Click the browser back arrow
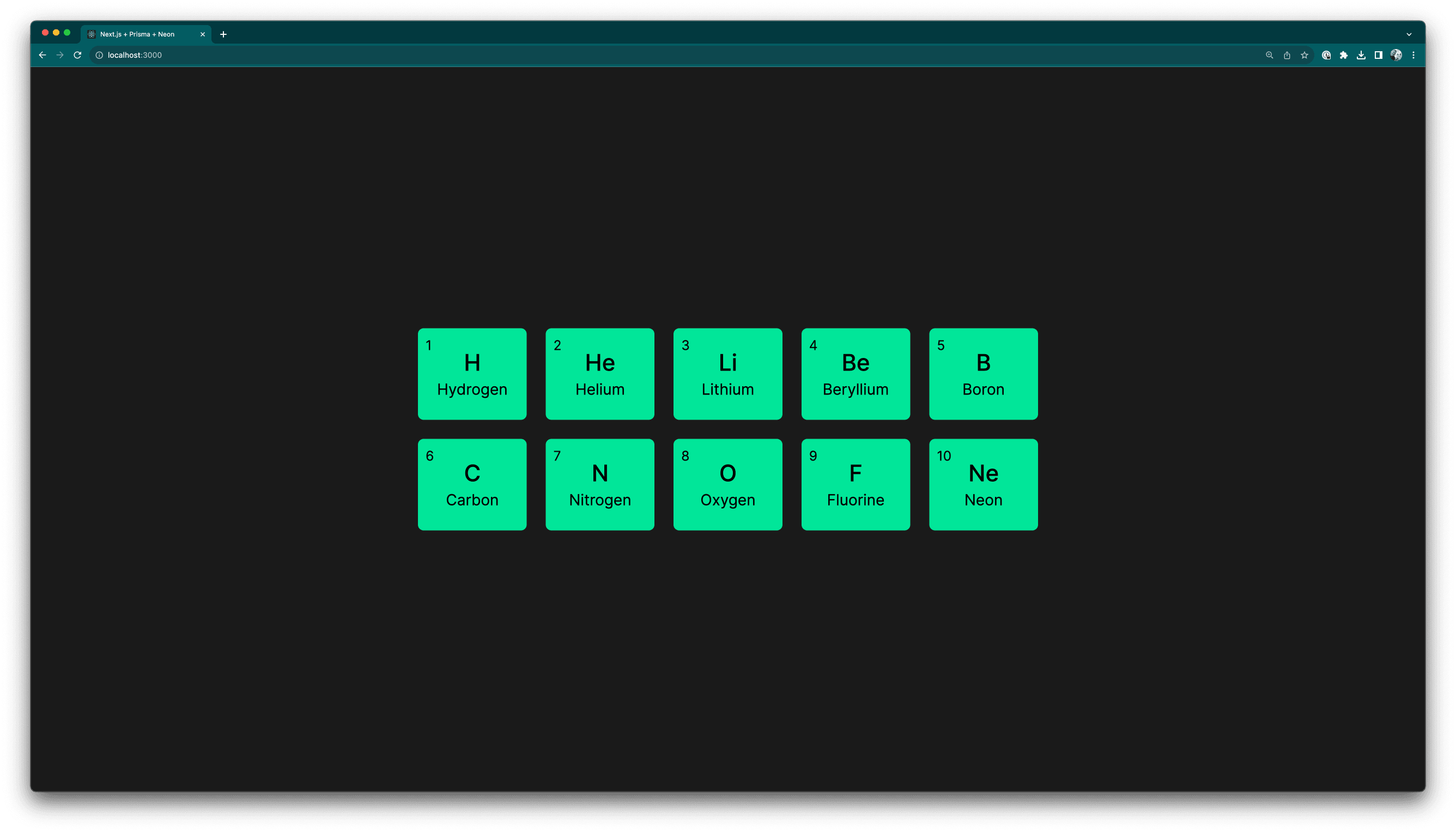 [x=43, y=55]
